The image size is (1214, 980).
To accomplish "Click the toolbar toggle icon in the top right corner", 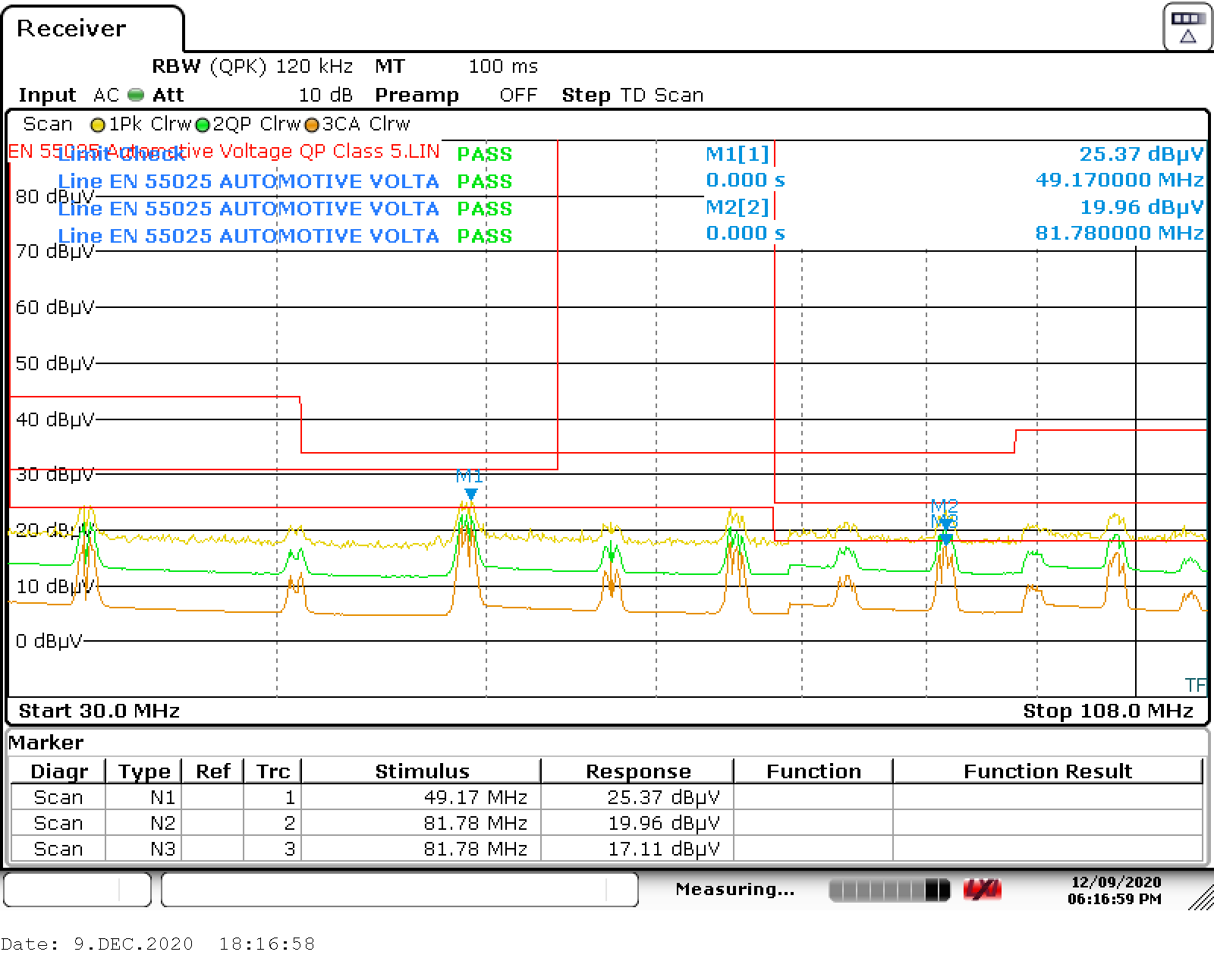I will point(1187,27).
